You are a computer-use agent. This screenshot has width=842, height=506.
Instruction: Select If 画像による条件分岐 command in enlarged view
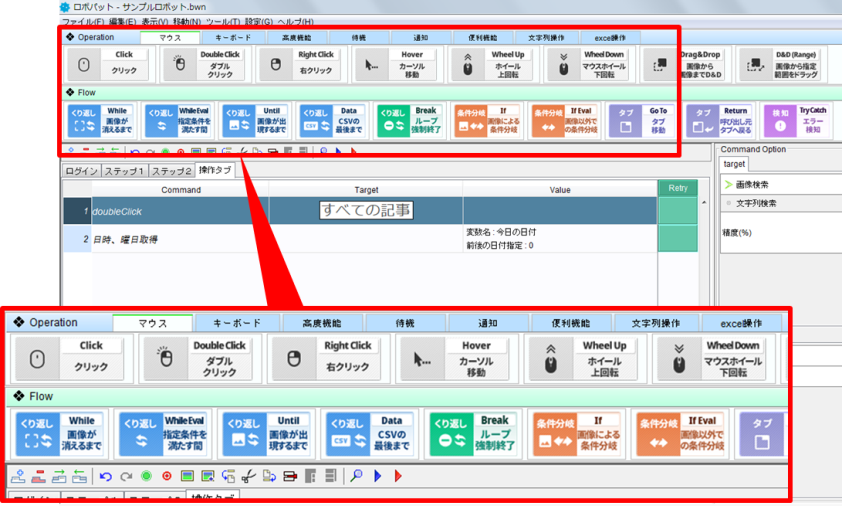pyautogui.click(x=577, y=434)
